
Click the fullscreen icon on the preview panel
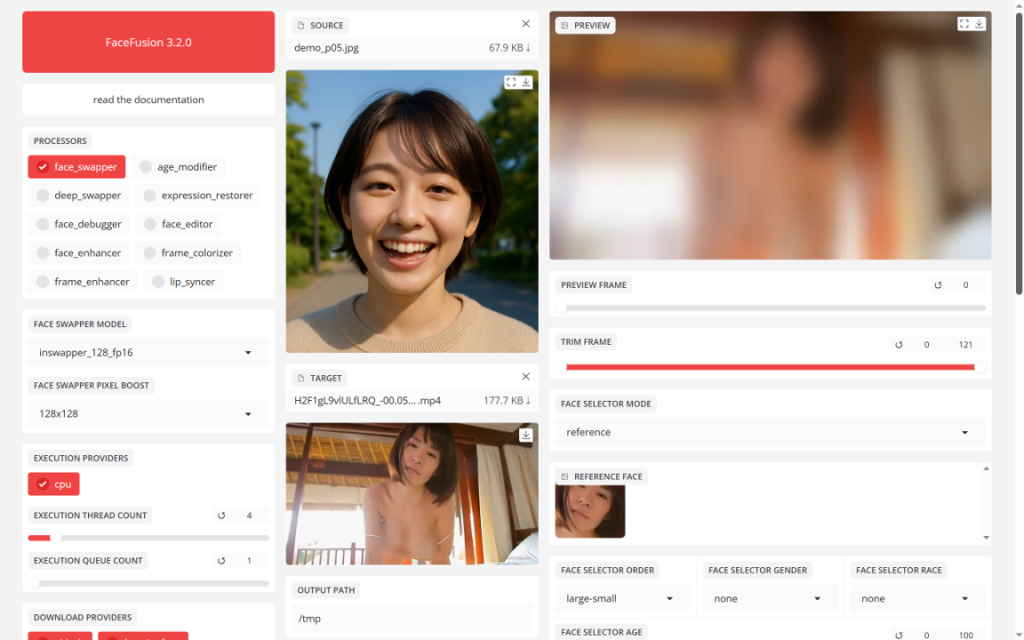[x=962, y=23]
